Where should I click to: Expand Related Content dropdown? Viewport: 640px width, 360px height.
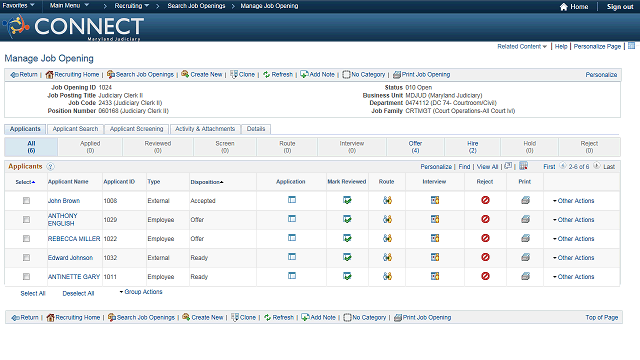click(522, 47)
